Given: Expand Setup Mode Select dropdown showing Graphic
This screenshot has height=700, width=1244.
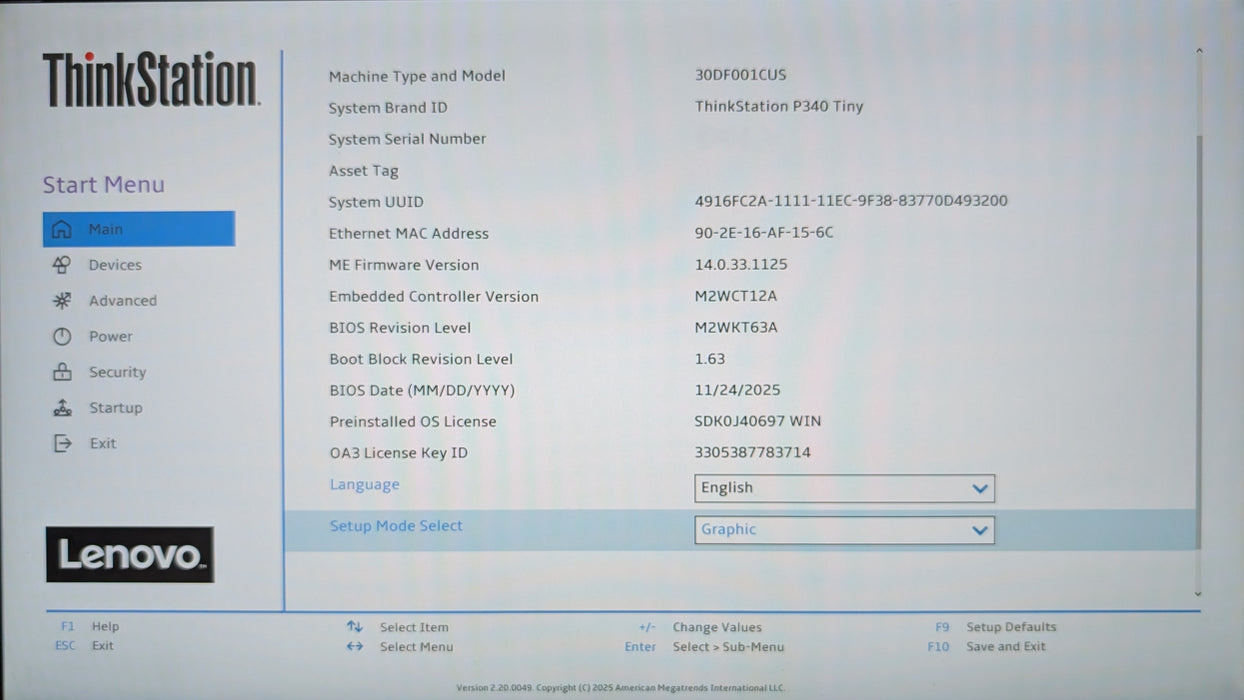Looking at the screenshot, I should [x=844, y=530].
